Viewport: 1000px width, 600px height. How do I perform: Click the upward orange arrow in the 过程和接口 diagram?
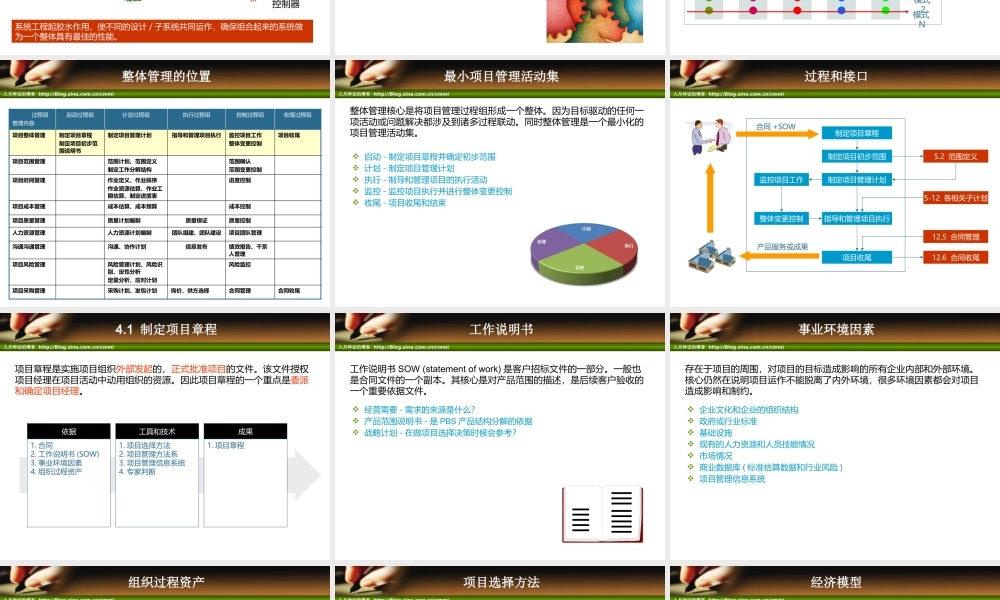point(708,196)
